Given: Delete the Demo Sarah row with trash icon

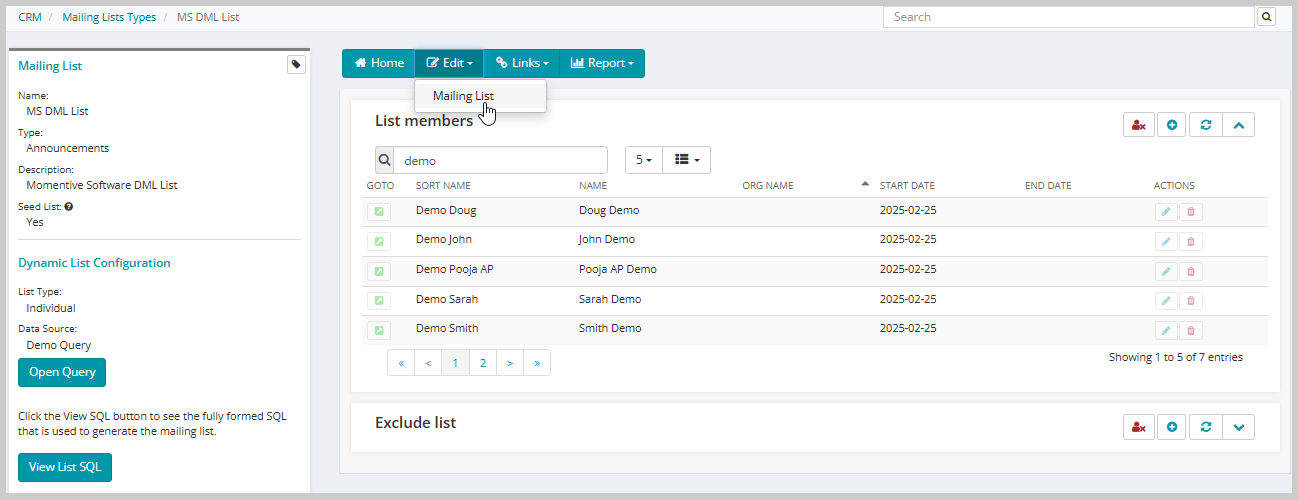Looking at the screenshot, I should pyautogui.click(x=1191, y=301).
